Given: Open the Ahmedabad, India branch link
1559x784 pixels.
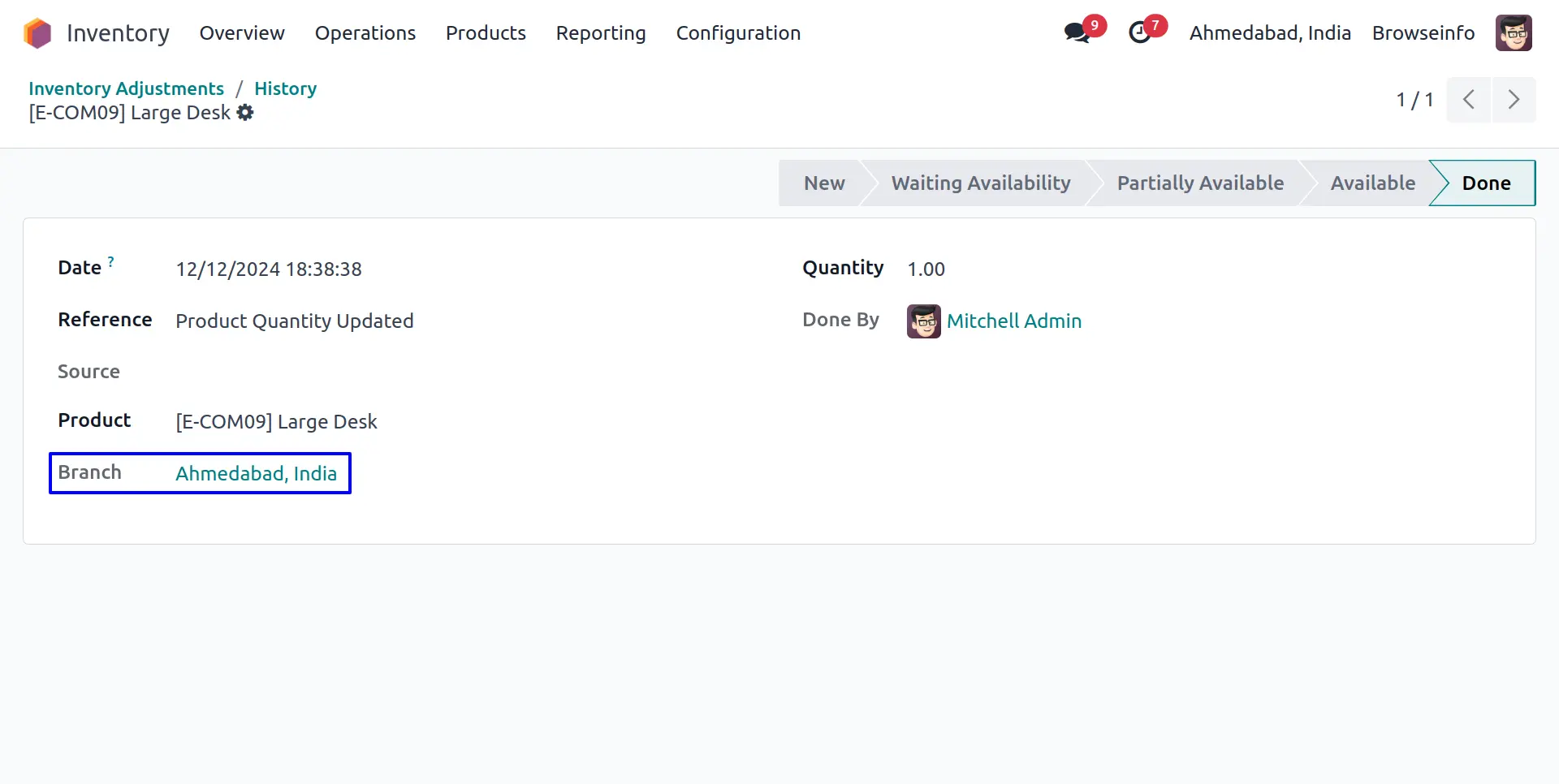Looking at the screenshot, I should [256, 473].
